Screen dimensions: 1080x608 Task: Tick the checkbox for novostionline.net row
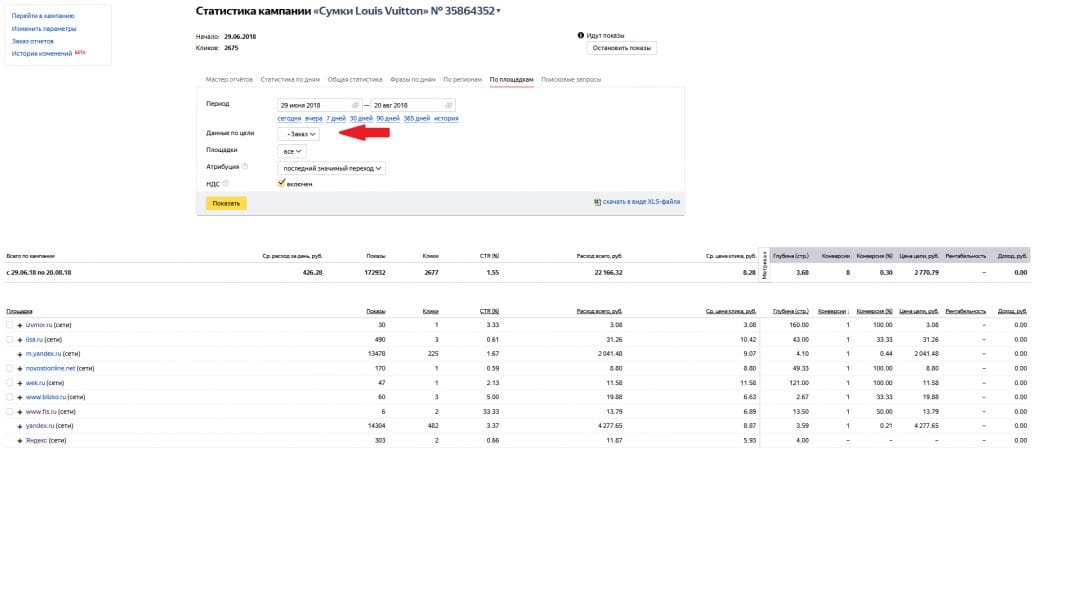pyautogui.click(x=10, y=368)
